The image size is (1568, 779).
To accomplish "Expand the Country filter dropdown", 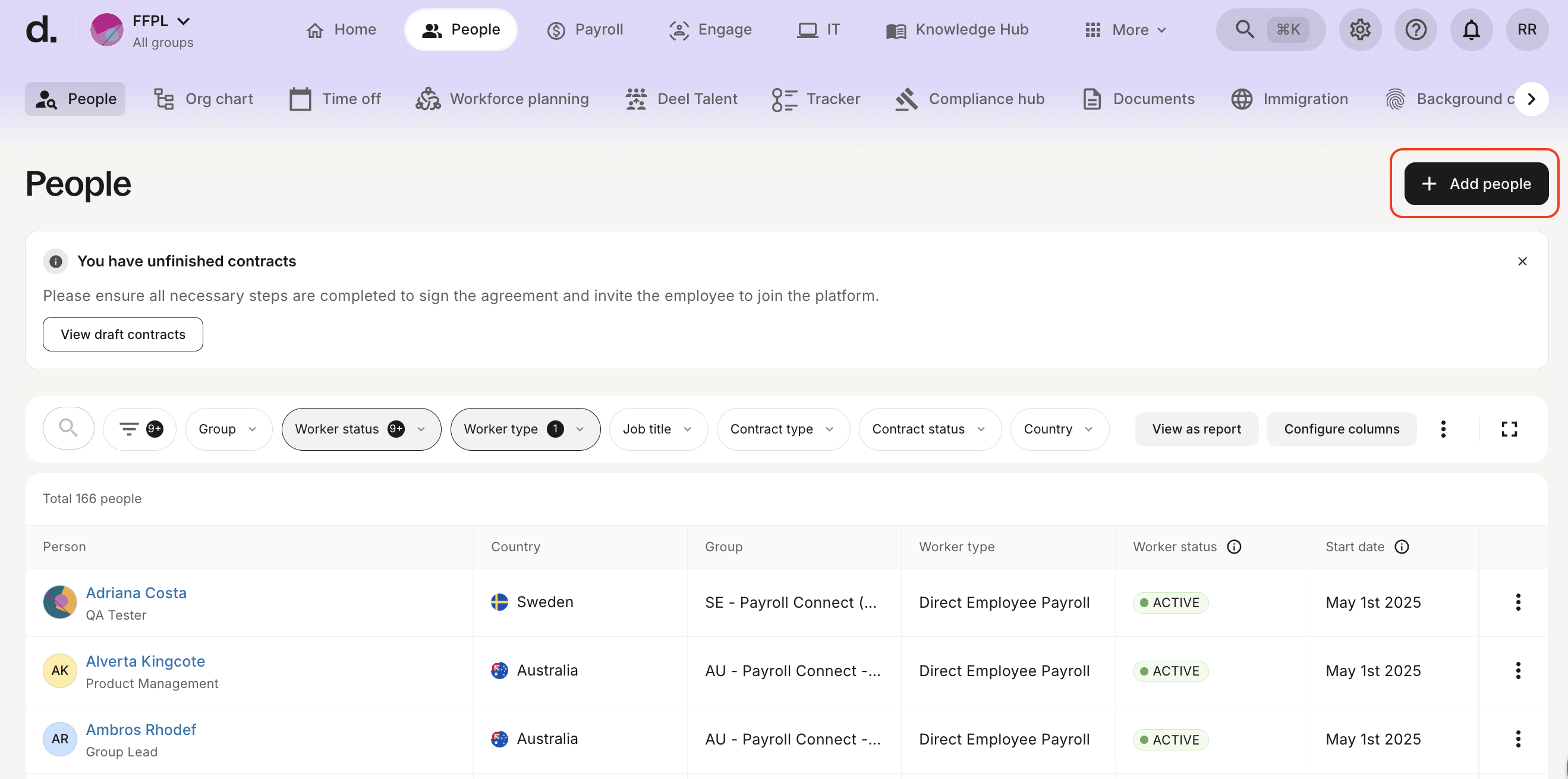I will [x=1059, y=429].
